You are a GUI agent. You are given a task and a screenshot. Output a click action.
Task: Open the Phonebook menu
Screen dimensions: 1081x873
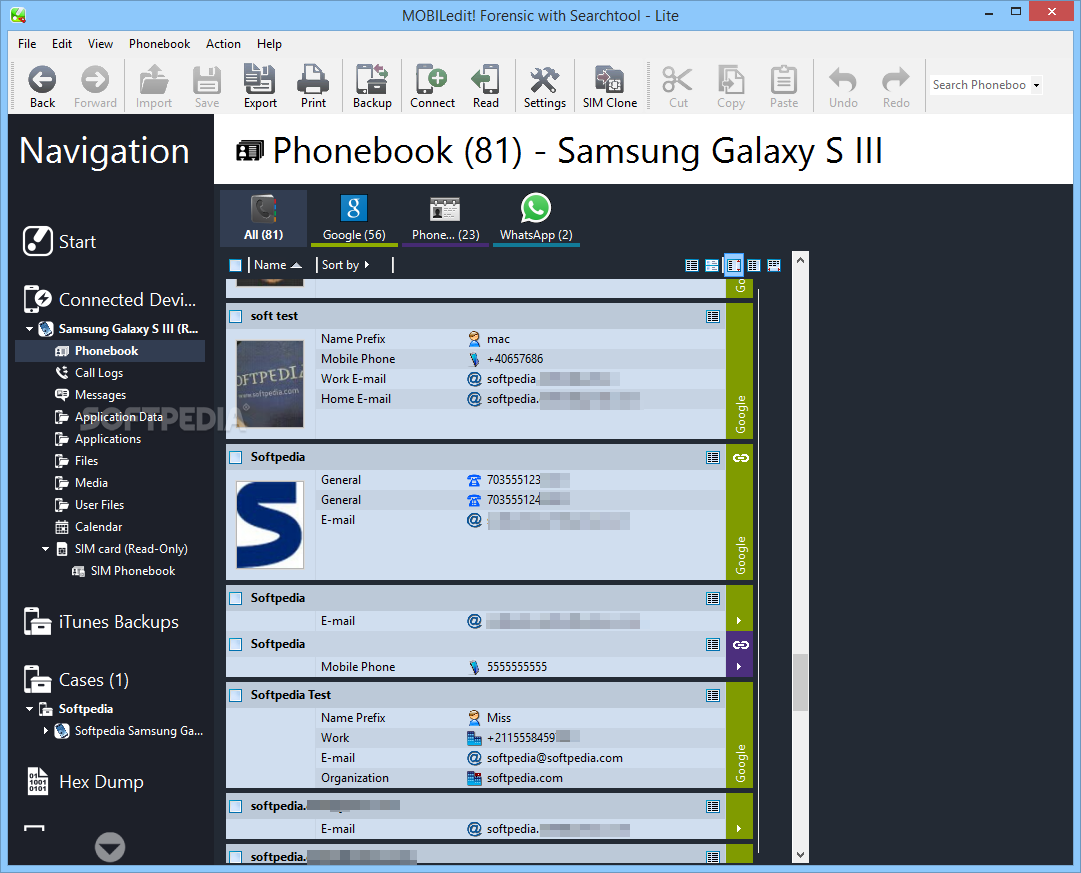[x=159, y=43]
